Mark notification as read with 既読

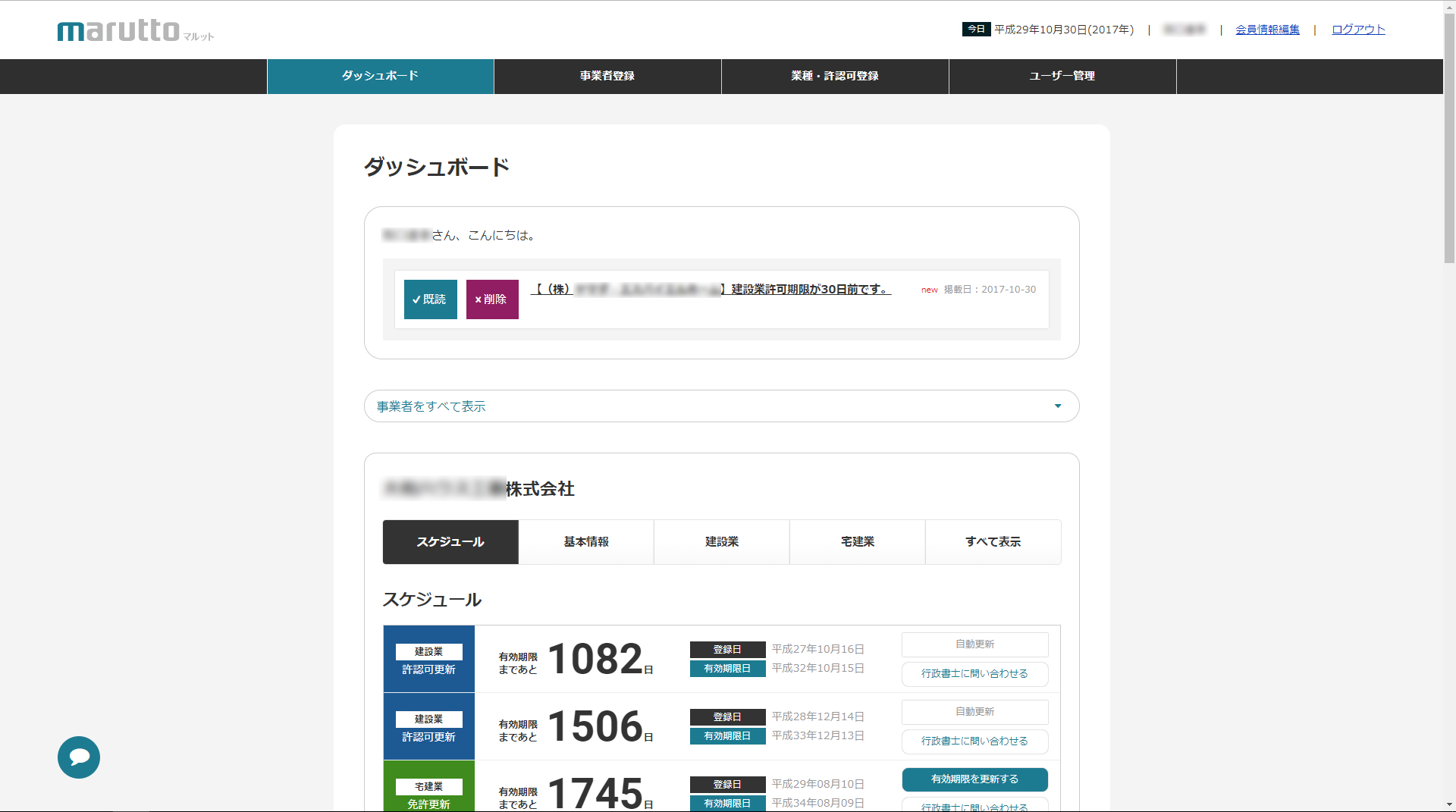[x=430, y=299]
